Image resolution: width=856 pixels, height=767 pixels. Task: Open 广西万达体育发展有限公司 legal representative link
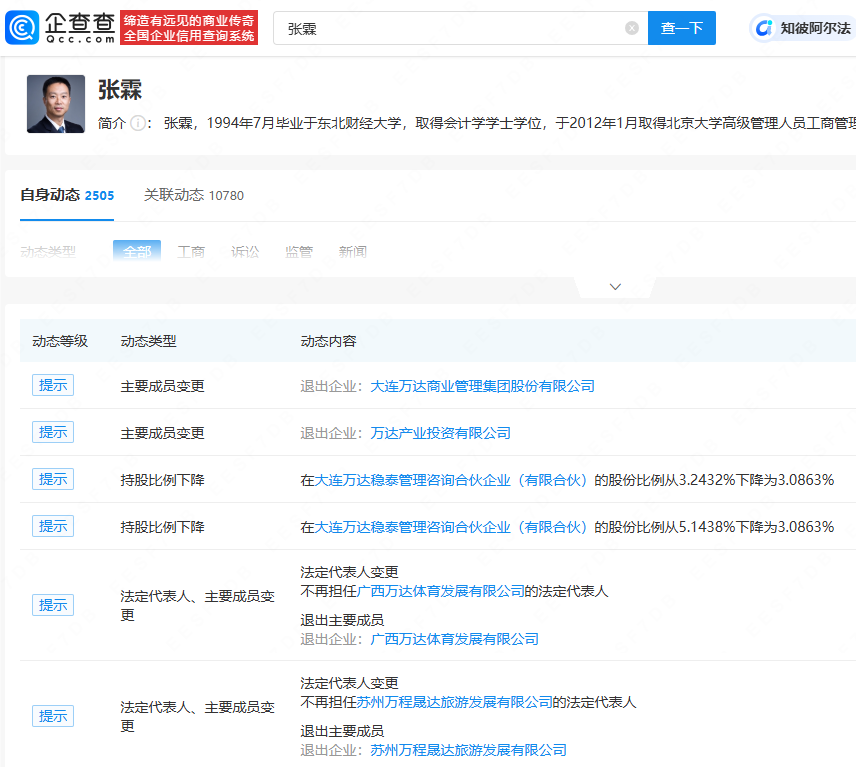[x=441, y=591]
